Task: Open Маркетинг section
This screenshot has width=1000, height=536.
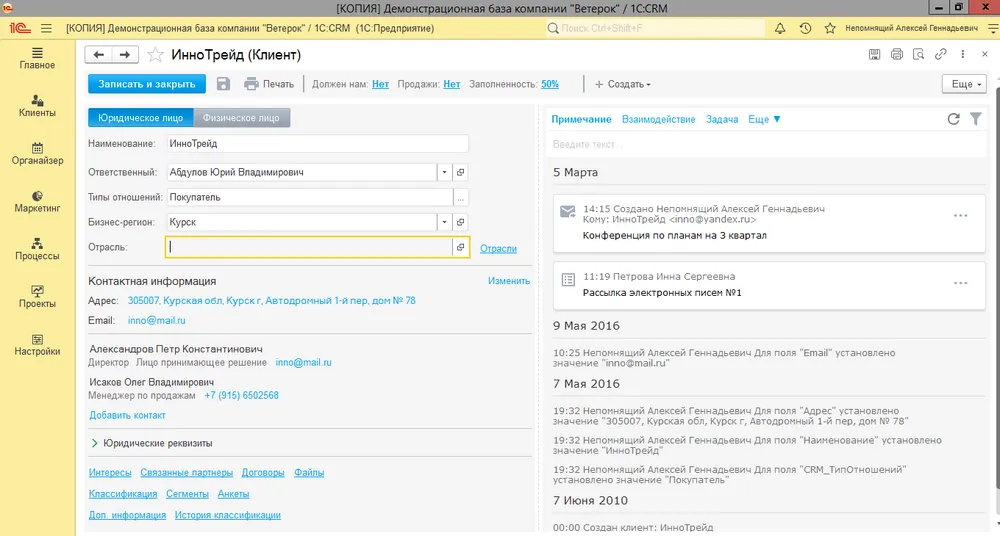Action: point(37,202)
